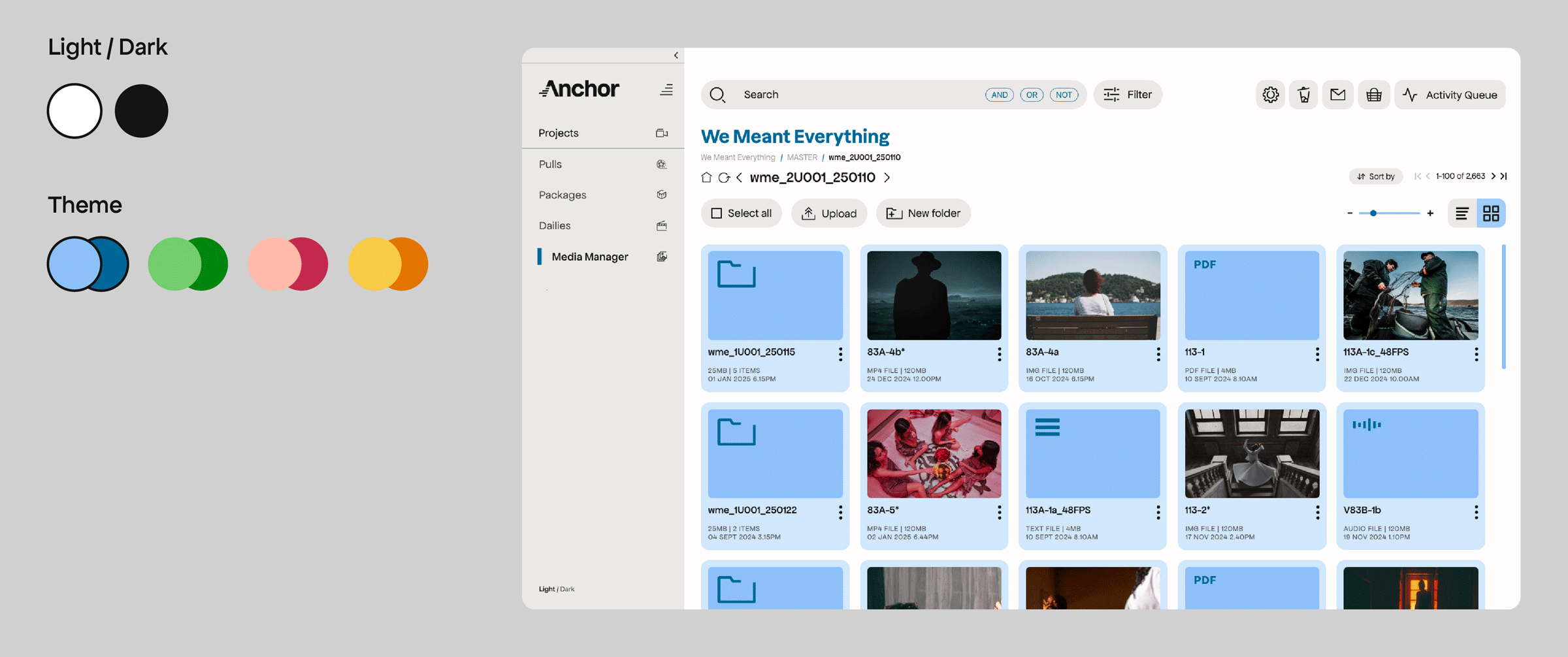The width and height of the screenshot is (1568, 657).
Task: Click the search magnifier icon
Action: [717, 95]
